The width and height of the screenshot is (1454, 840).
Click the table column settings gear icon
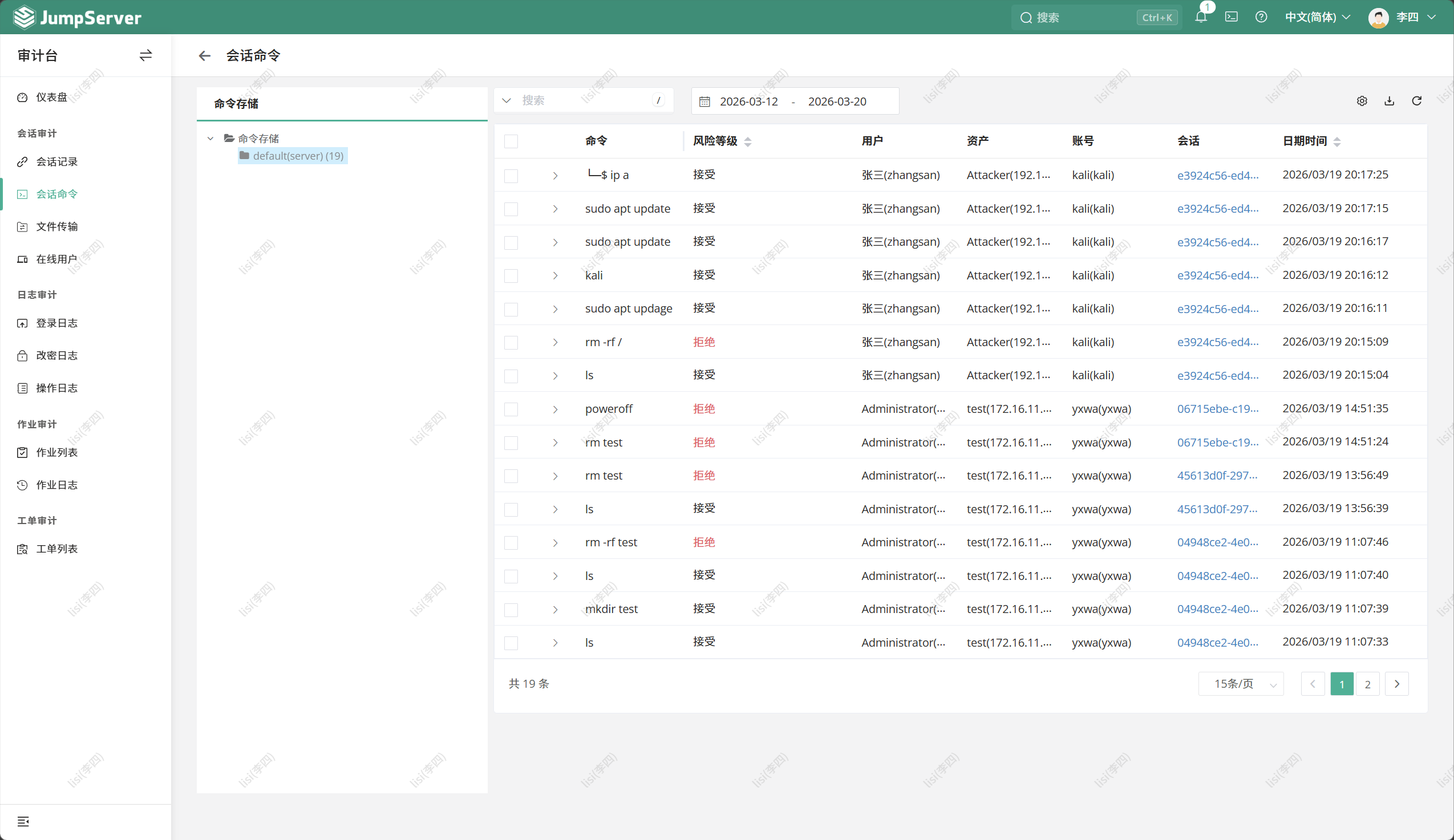tap(1362, 101)
